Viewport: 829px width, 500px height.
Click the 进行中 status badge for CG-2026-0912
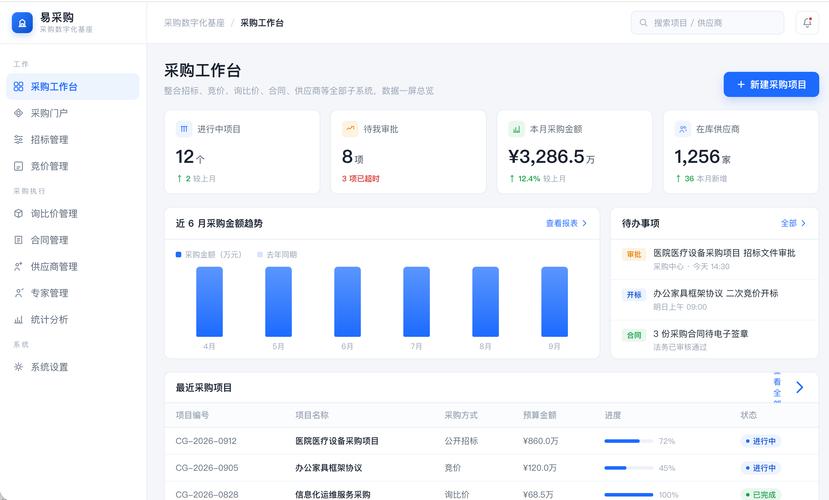coord(760,441)
